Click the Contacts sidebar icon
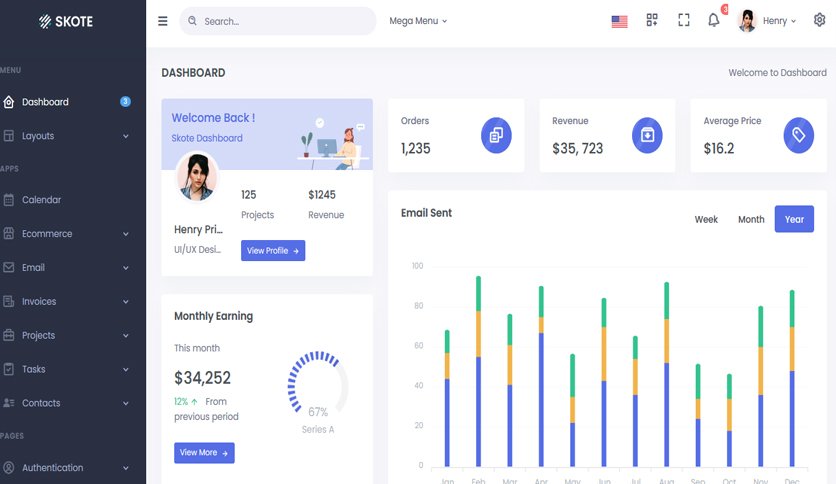836x484 pixels. click(x=9, y=403)
